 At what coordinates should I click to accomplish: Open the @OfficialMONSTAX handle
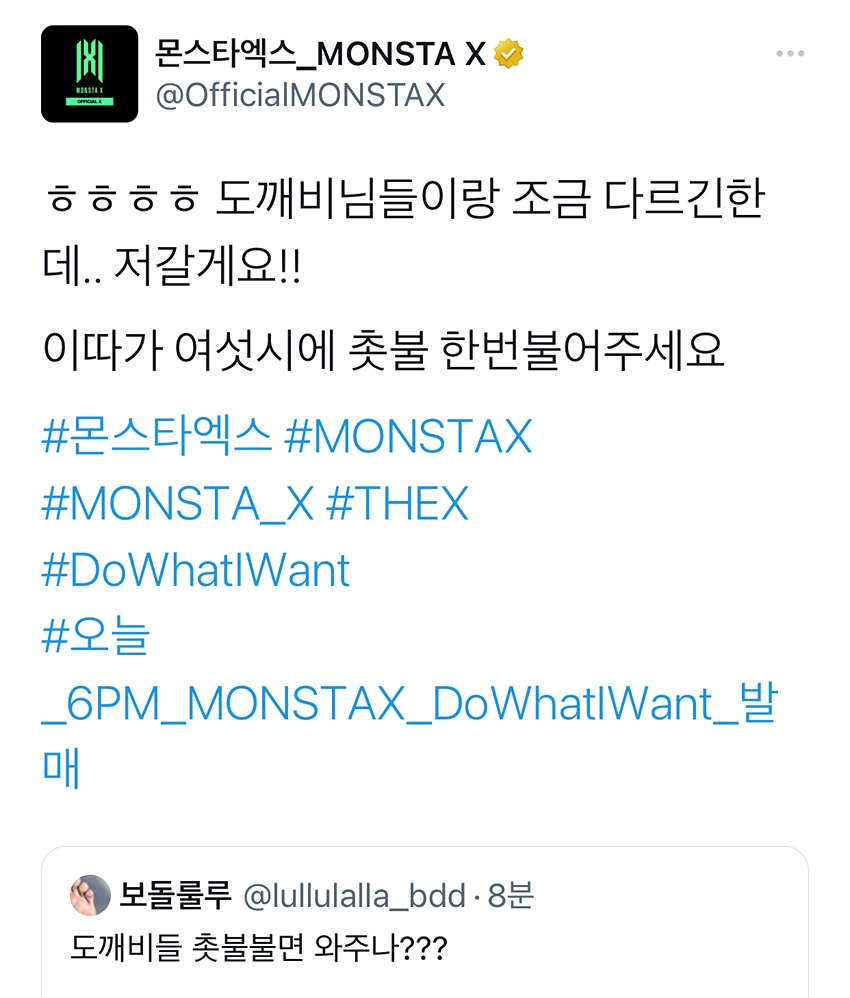click(300, 95)
